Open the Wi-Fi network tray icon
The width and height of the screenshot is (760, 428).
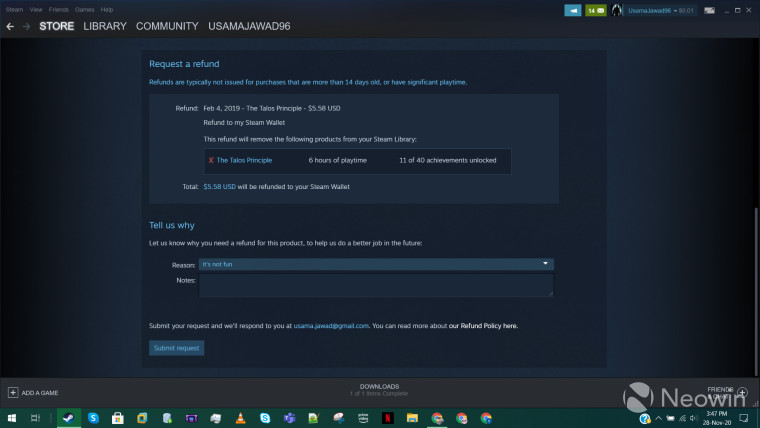(x=682, y=418)
